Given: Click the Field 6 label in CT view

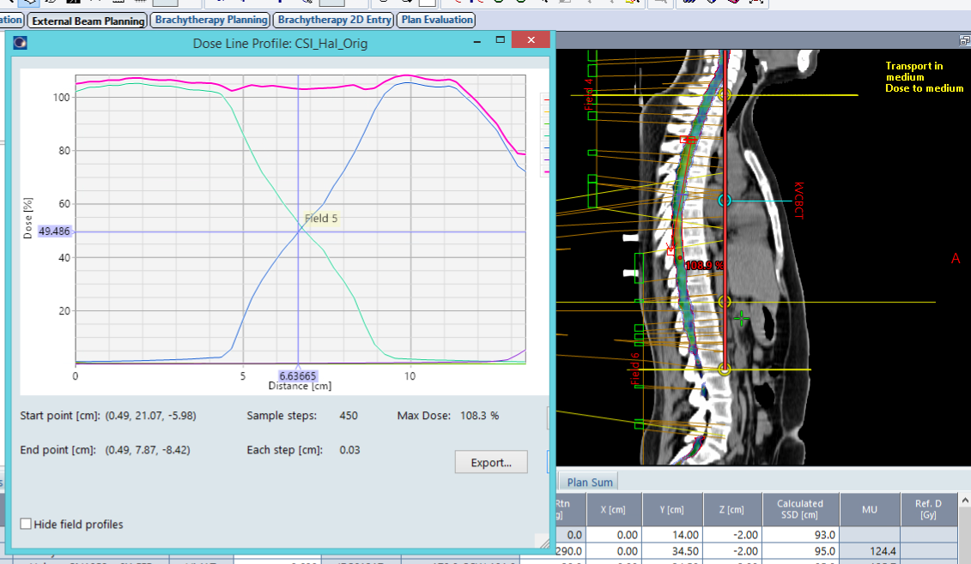Looking at the screenshot, I should click(x=635, y=369).
